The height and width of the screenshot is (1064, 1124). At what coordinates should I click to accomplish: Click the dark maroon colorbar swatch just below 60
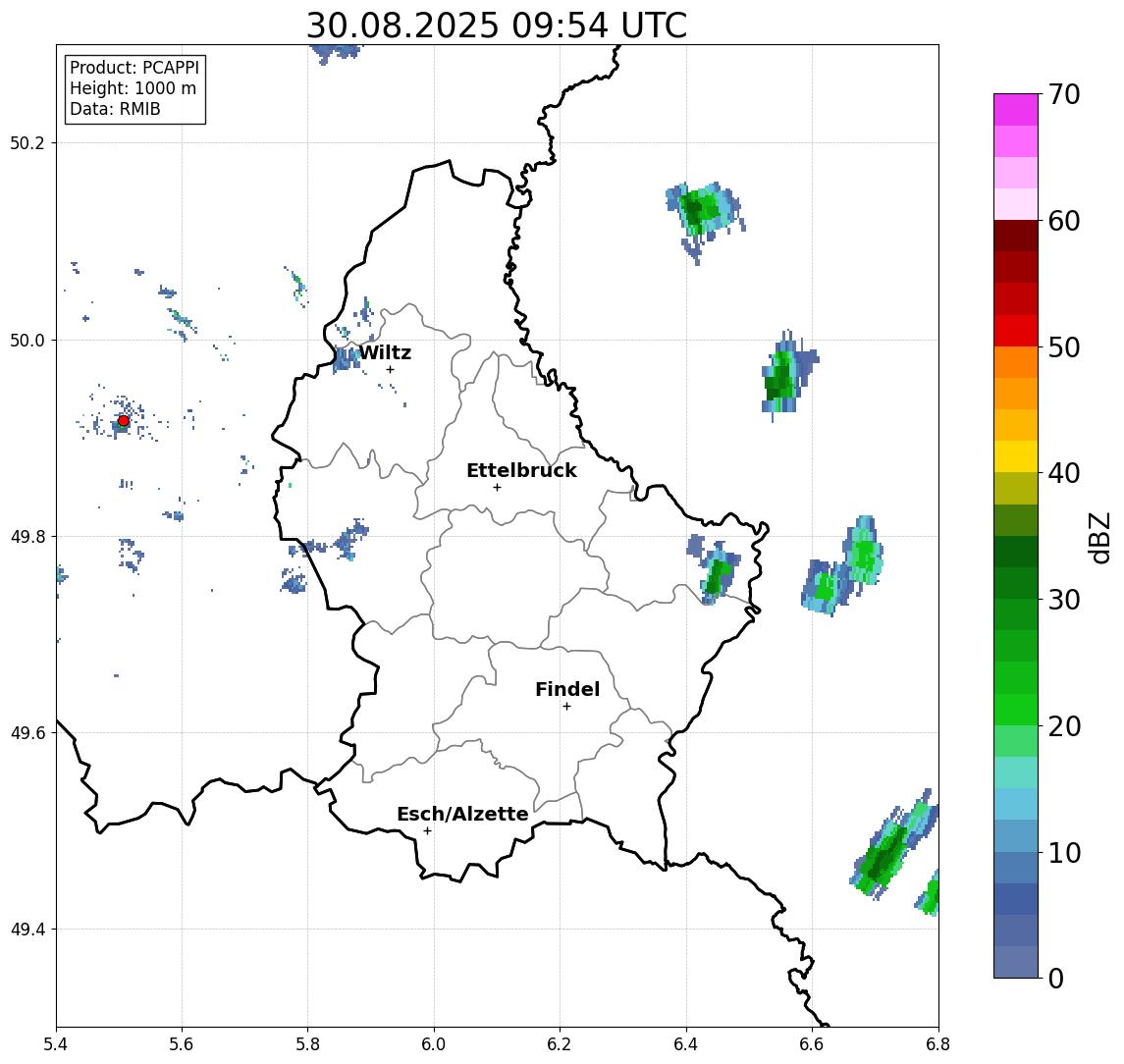pyautogui.click(x=1016, y=236)
